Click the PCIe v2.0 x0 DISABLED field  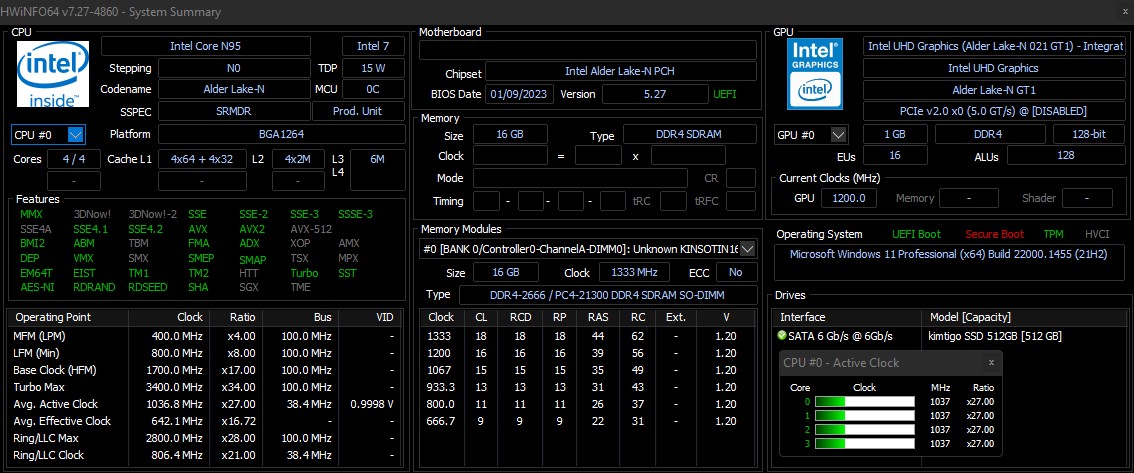point(994,111)
